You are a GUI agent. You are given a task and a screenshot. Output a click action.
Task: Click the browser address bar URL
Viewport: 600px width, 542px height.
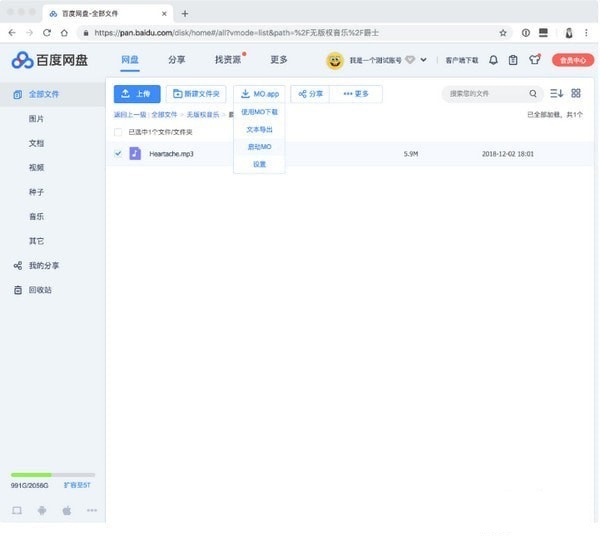point(236,33)
